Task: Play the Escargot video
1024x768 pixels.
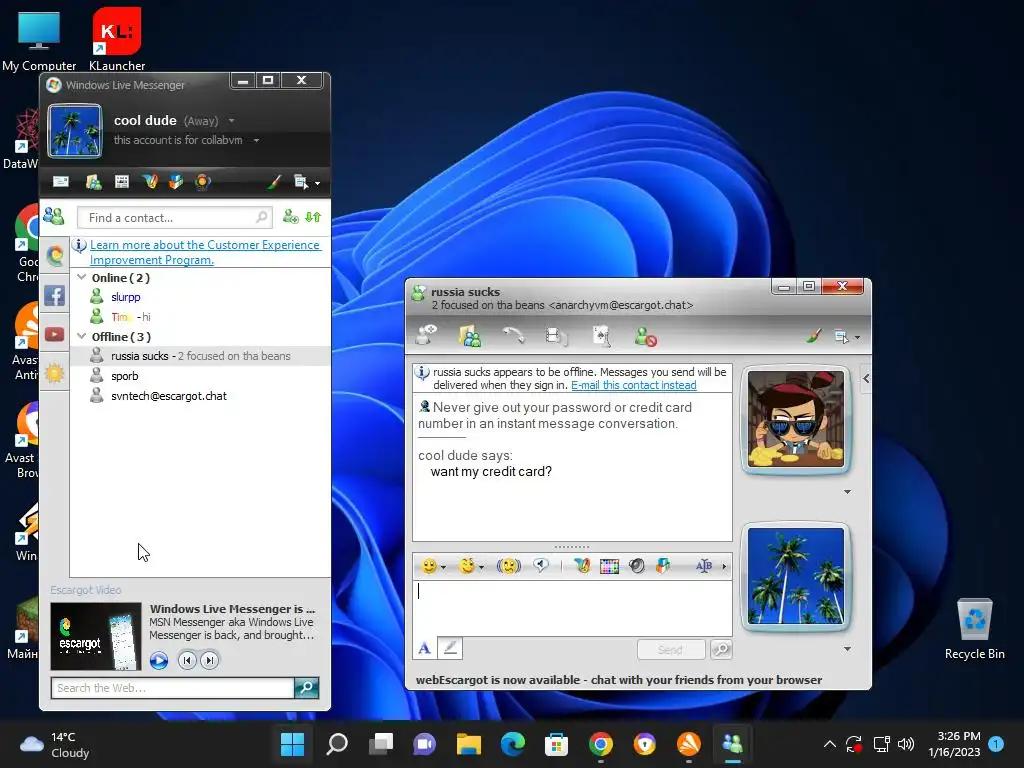Action: point(159,660)
